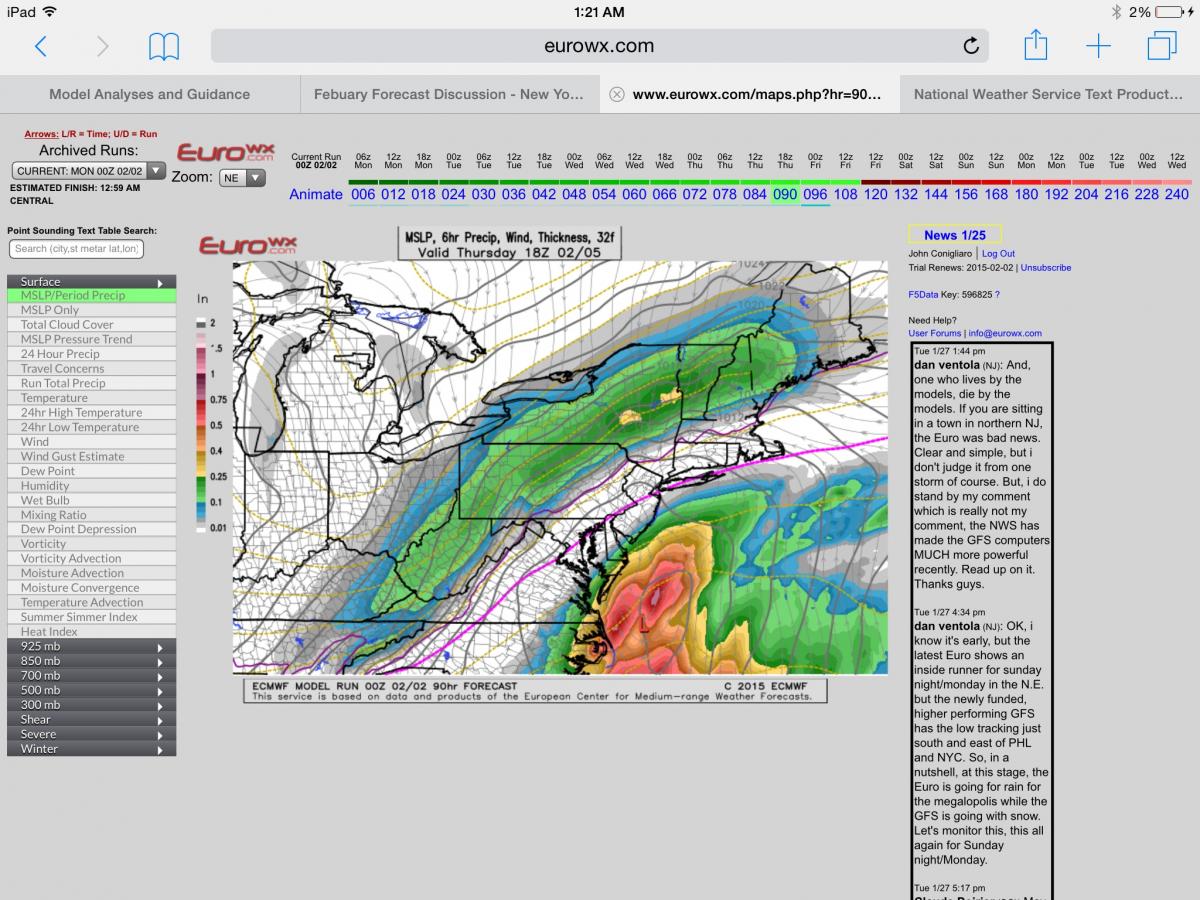Click the EuroWX logo in the header
Image resolution: width=1200 pixels, height=900 pixels.
(225, 152)
